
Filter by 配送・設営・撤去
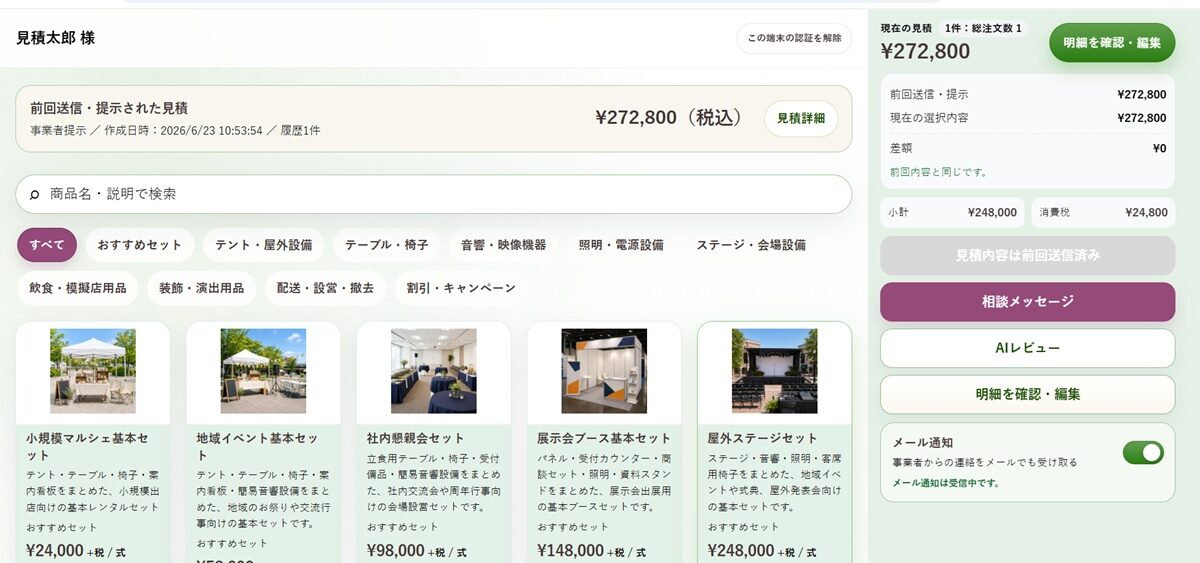click(x=325, y=288)
